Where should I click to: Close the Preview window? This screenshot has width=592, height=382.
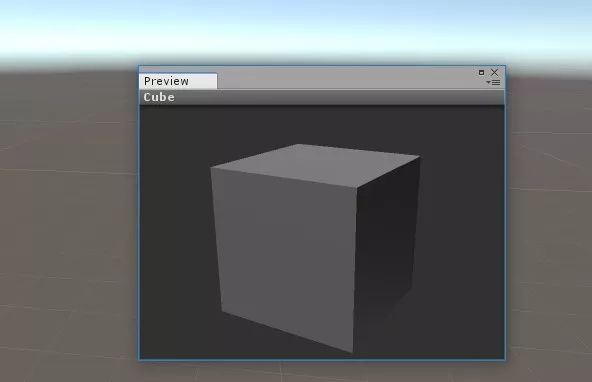[x=495, y=72]
